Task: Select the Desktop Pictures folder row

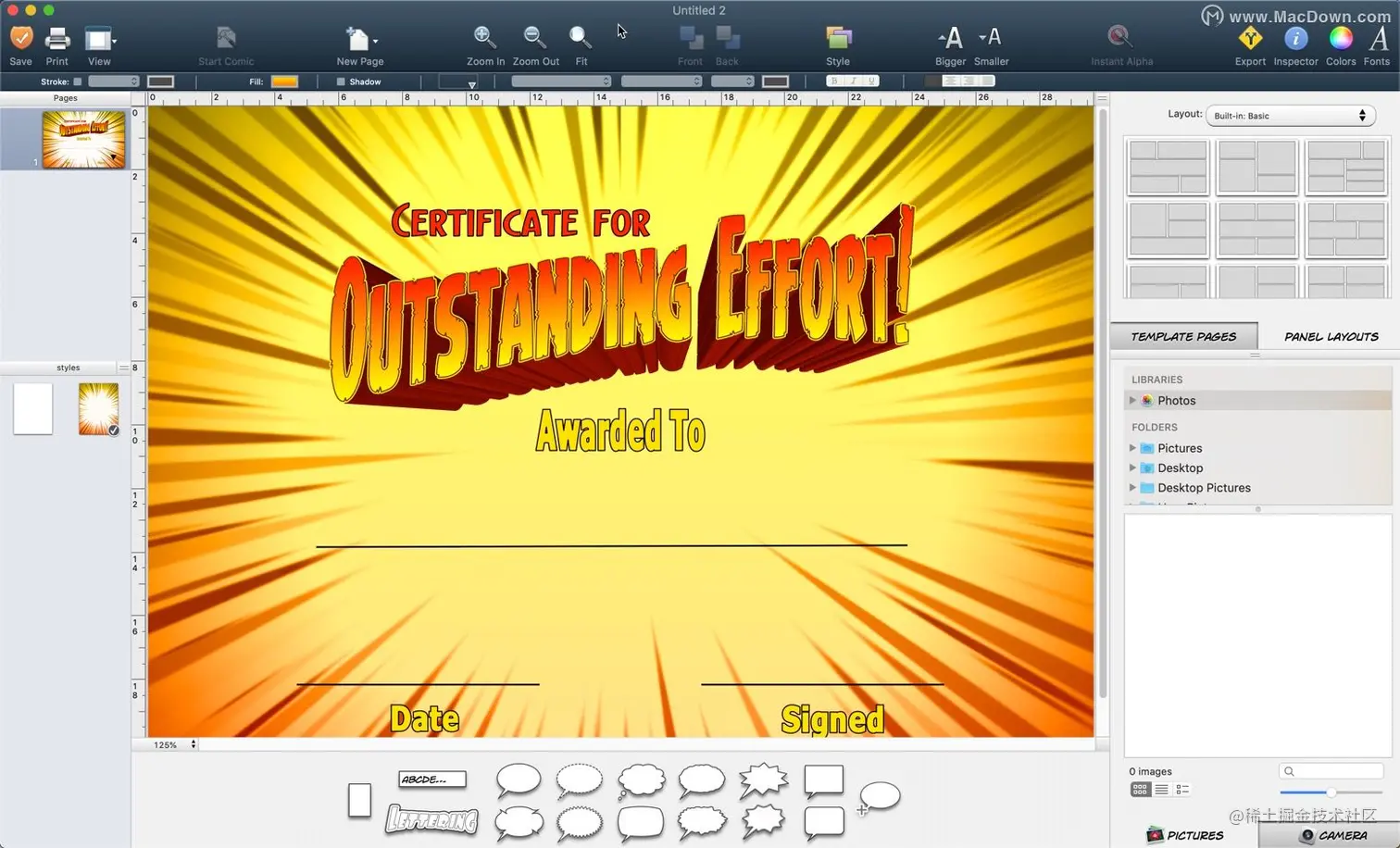Action: coord(1257,488)
